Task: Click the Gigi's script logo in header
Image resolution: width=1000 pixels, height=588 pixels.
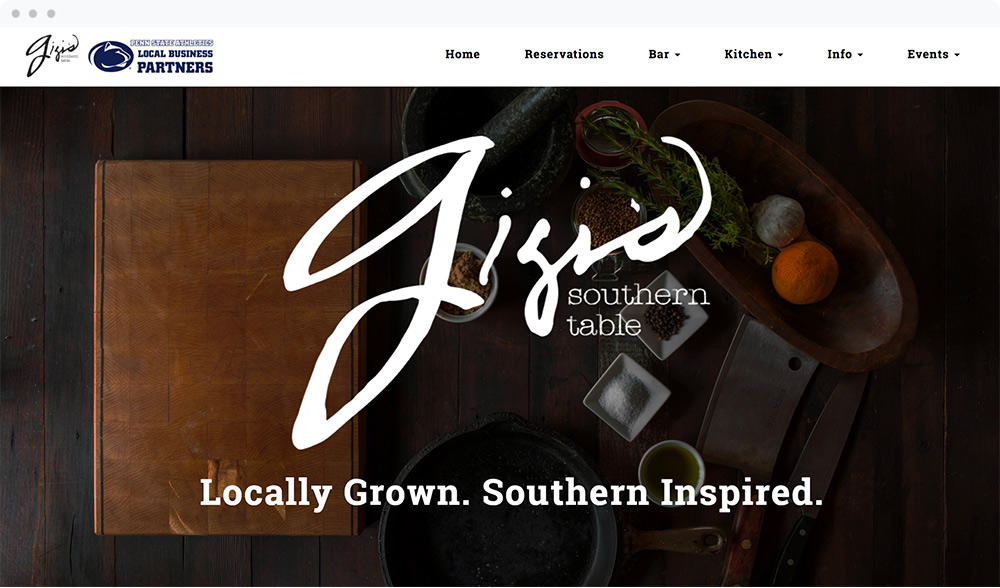Action: pyautogui.click(x=52, y=55)
